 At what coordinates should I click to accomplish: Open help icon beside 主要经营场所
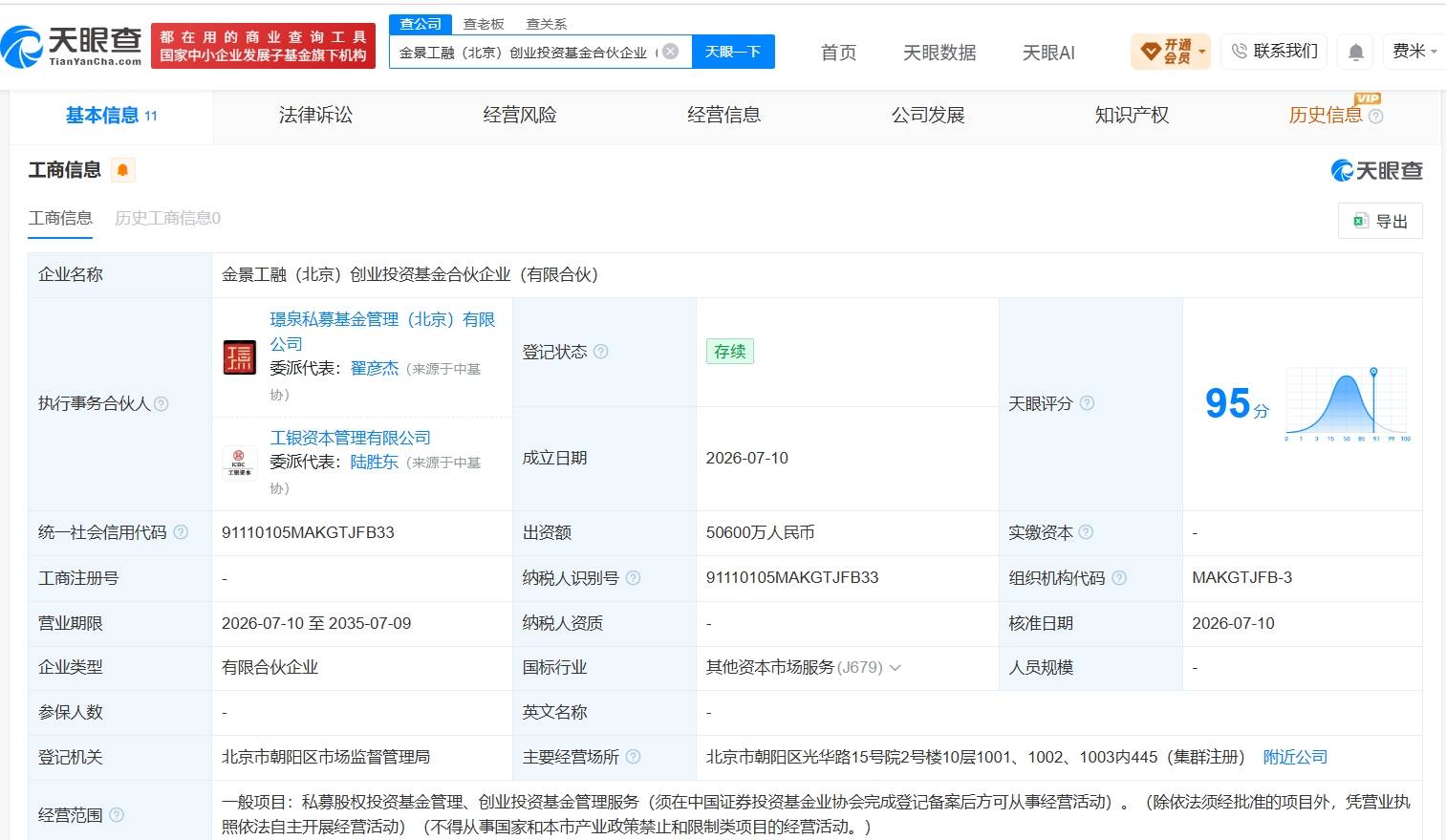pyautogui.click(x=633, y=757)
